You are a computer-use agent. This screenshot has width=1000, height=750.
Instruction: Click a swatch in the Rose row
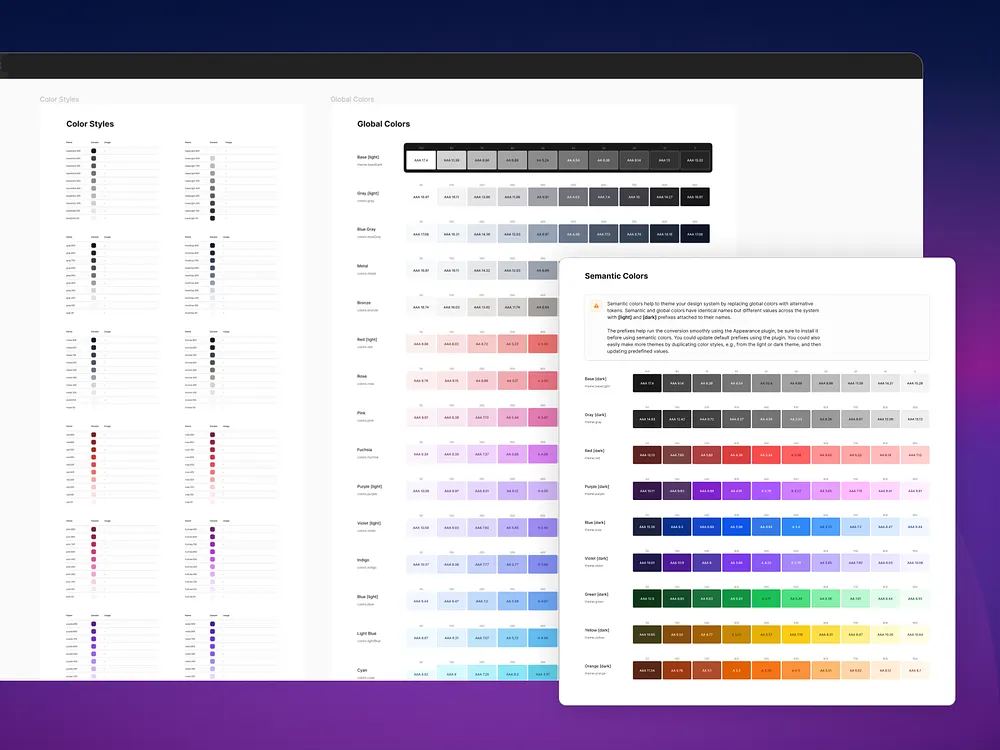tap(490, 380)
